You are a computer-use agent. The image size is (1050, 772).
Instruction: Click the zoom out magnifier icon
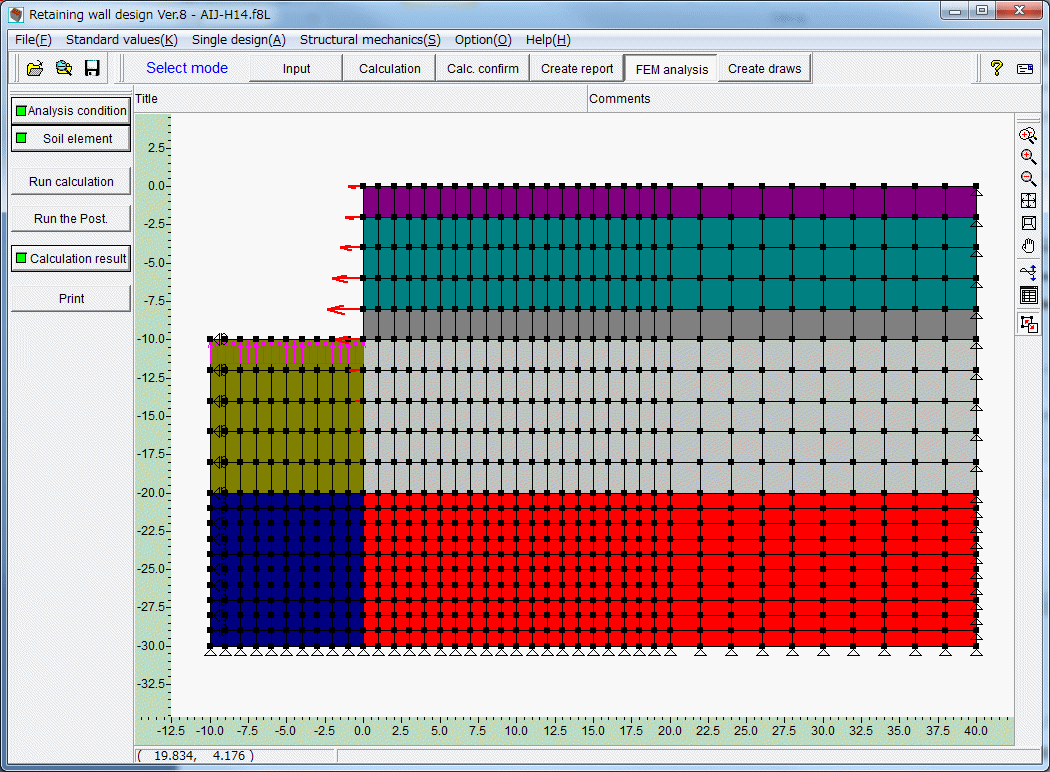tap(1028, 178)
